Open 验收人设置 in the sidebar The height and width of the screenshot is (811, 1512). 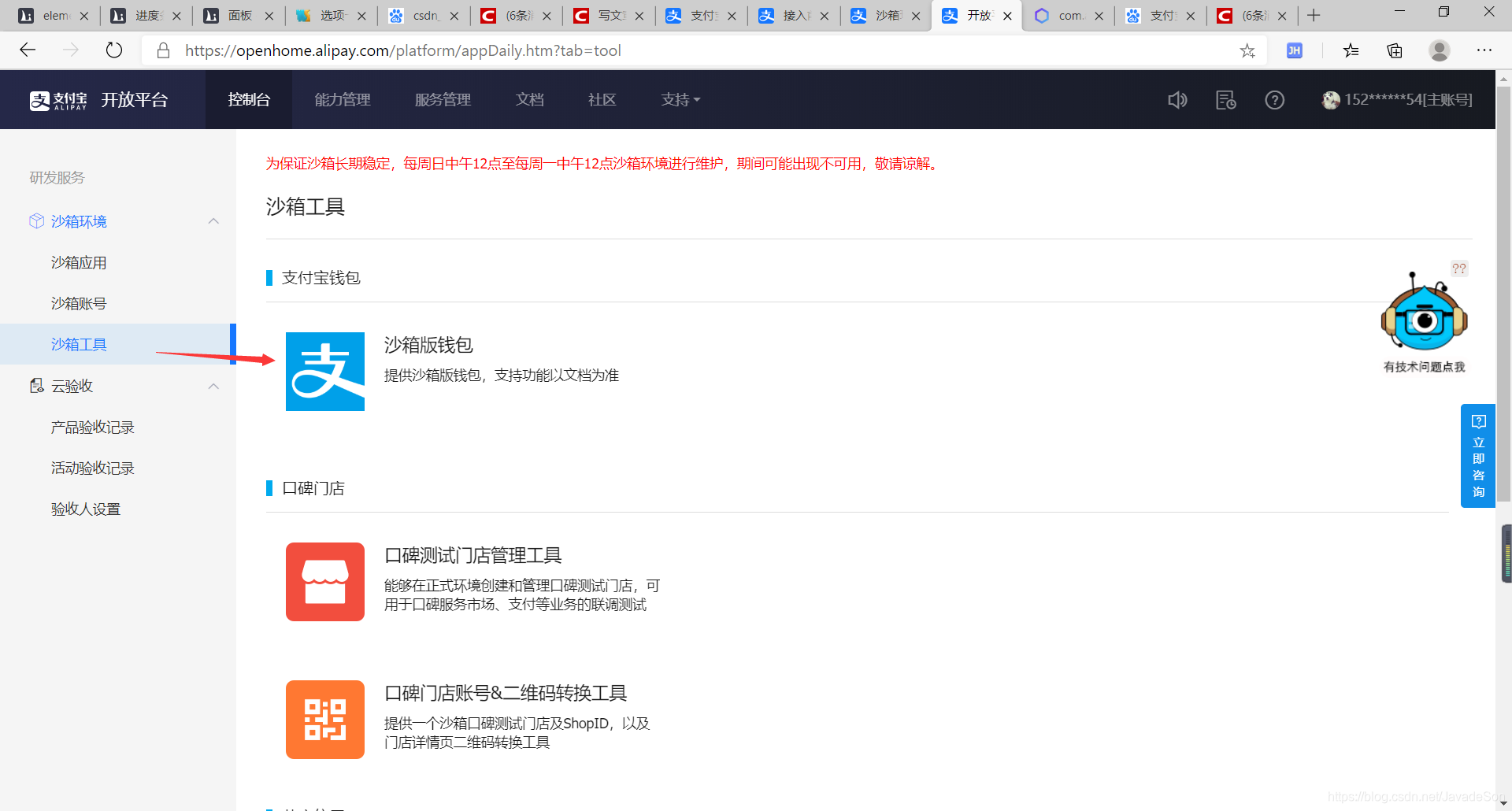coord(86,509)
